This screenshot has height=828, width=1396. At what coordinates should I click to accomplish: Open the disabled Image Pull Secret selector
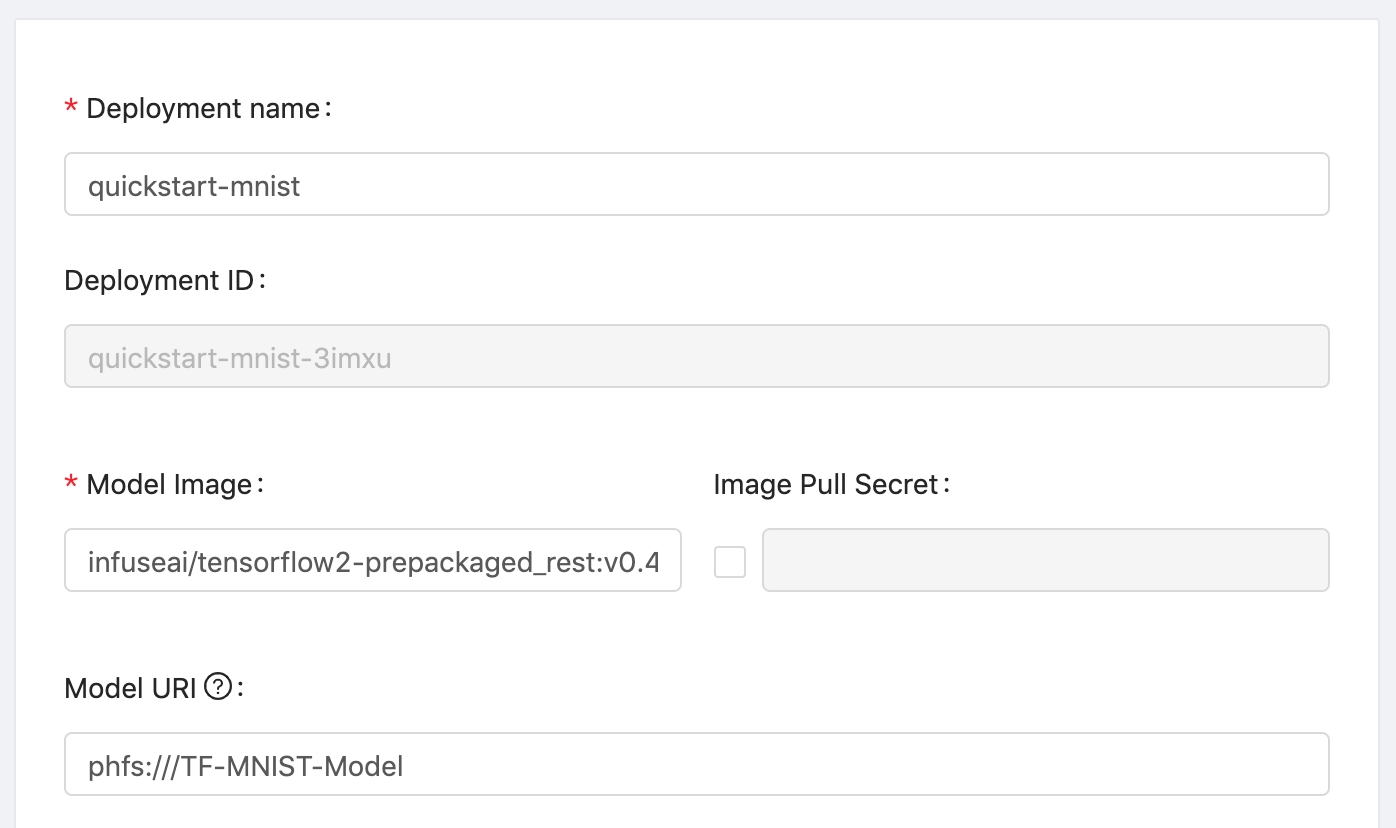tap(1045, 560)
